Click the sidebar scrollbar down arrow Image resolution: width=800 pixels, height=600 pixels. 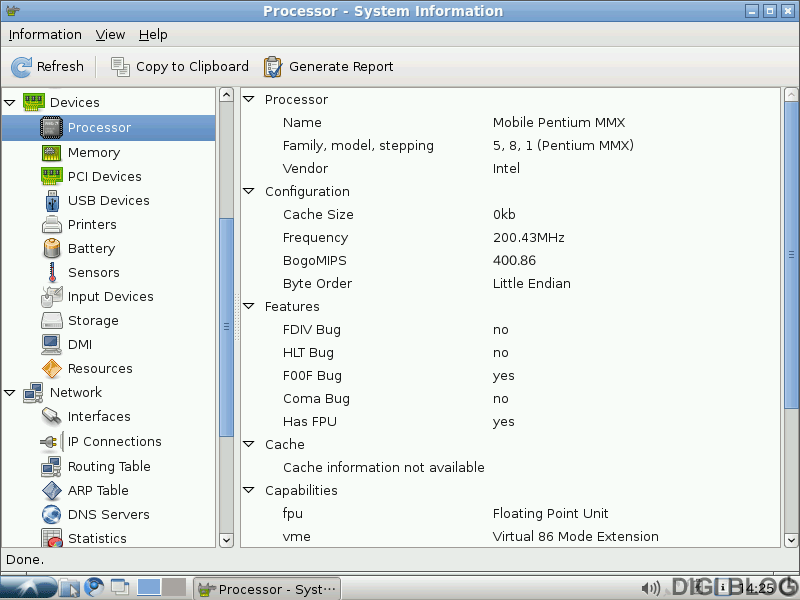pos(227,540)
